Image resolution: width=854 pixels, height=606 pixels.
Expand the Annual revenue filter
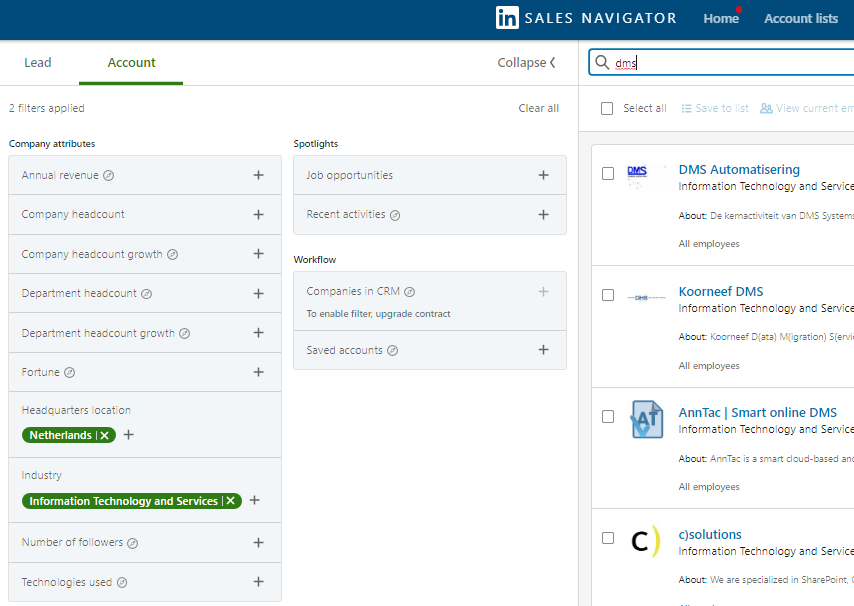coord(258,175)
